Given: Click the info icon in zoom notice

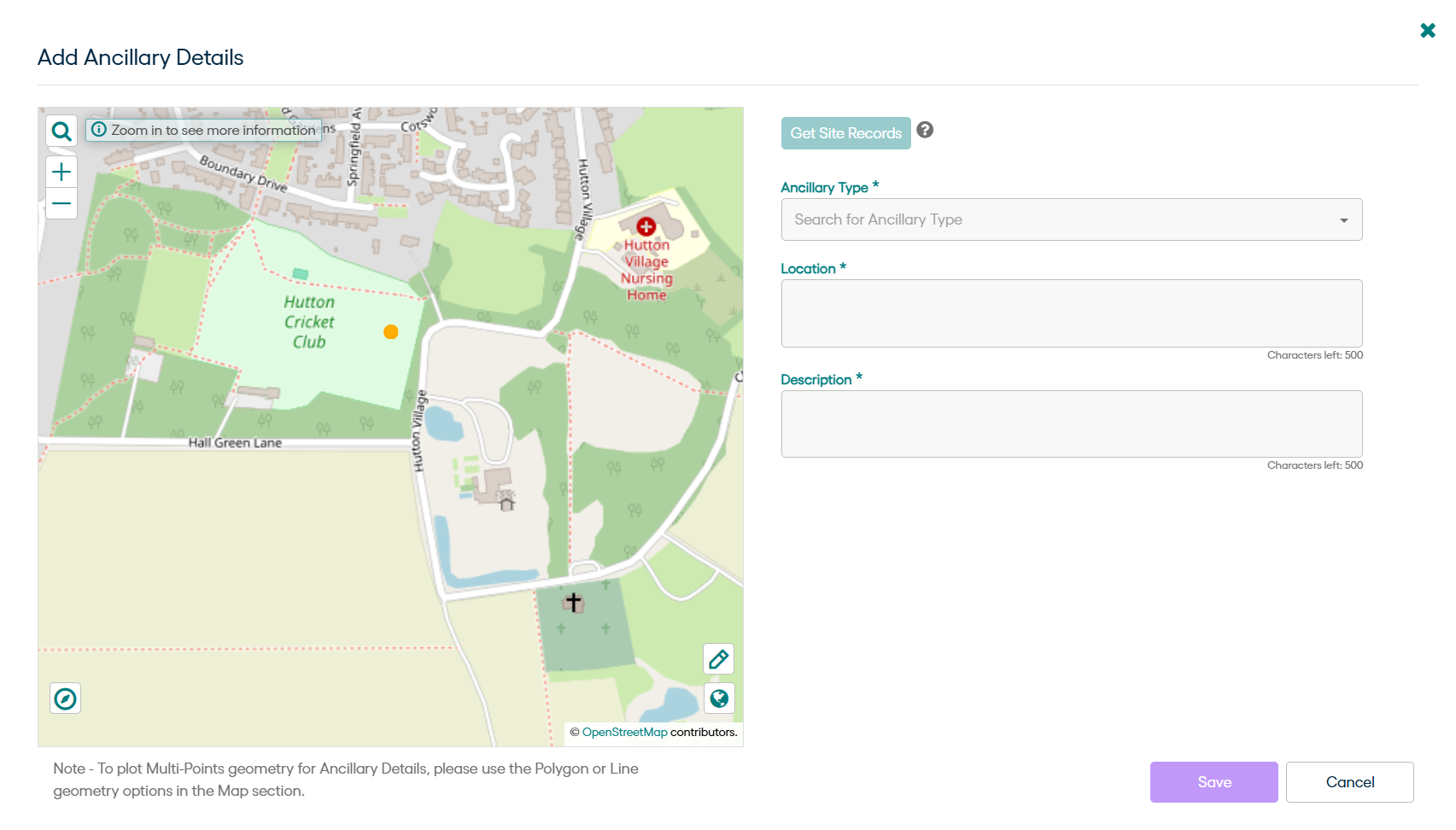Looking at the screenshot, I should point(99,130).
